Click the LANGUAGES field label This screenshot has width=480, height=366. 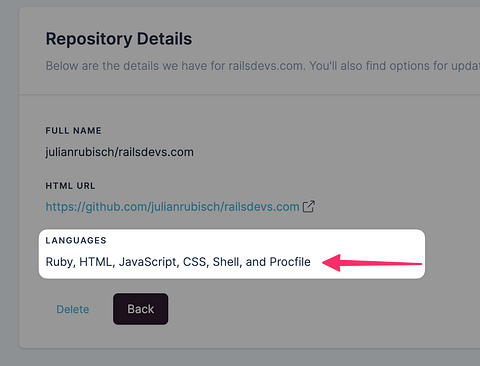coord(76,240)
